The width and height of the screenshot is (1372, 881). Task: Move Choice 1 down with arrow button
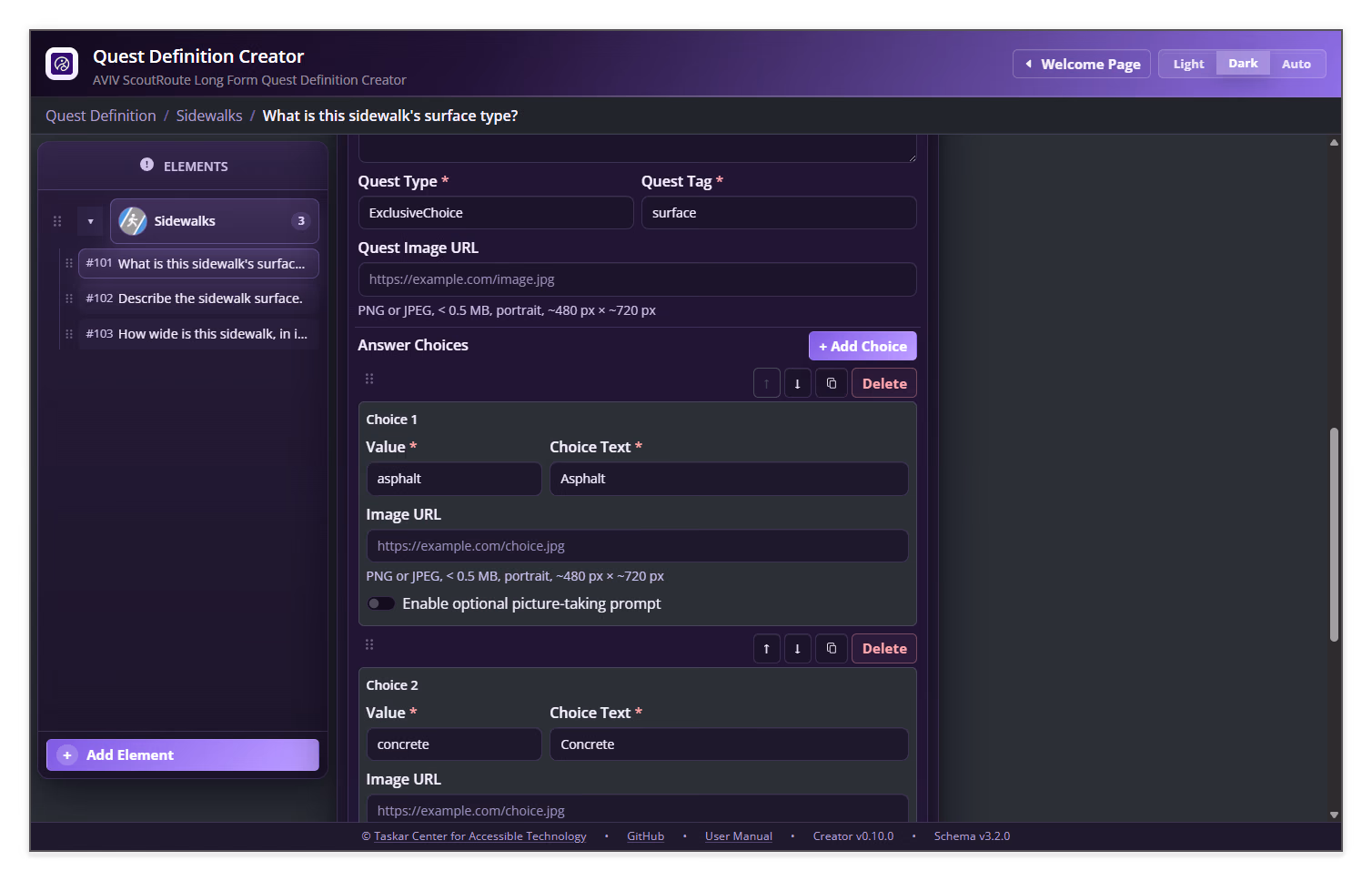coord(797,383)
